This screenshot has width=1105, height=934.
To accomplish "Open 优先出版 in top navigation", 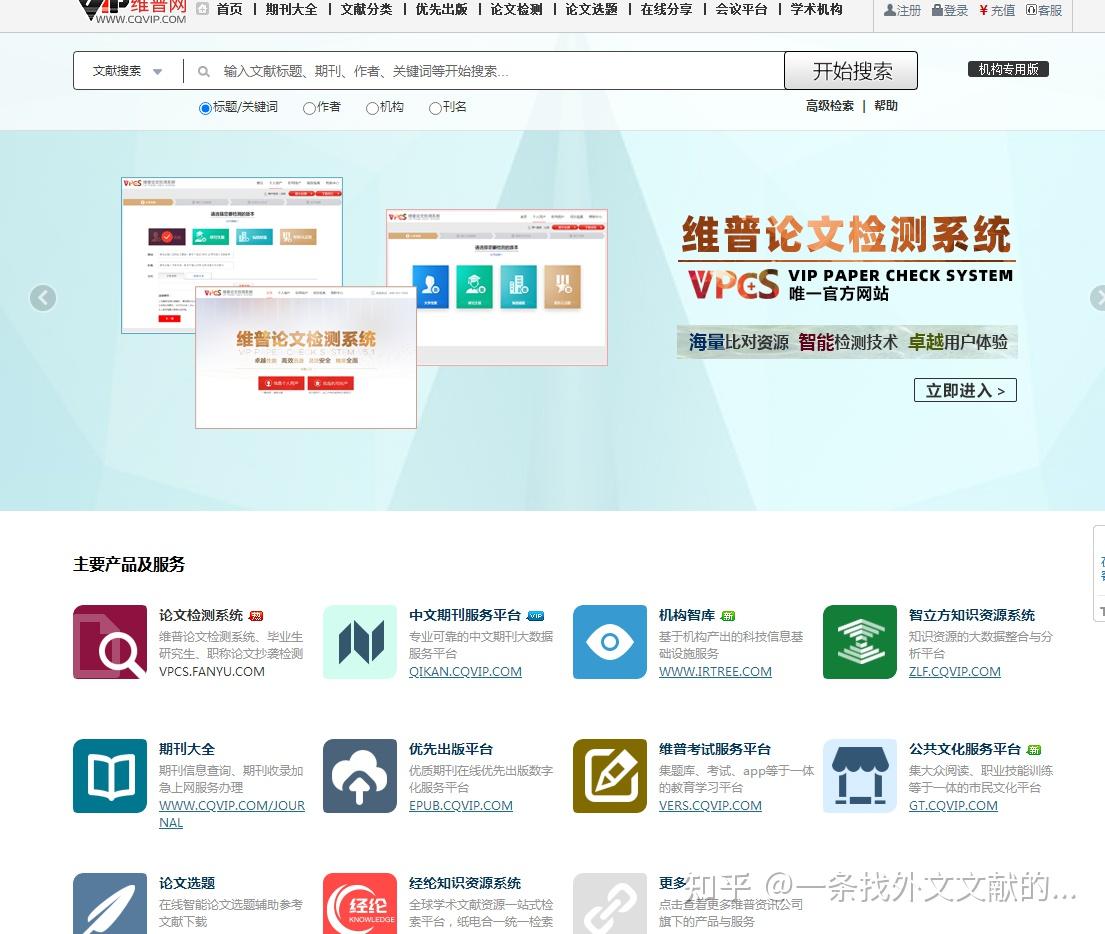I will (x=441, y=9).
